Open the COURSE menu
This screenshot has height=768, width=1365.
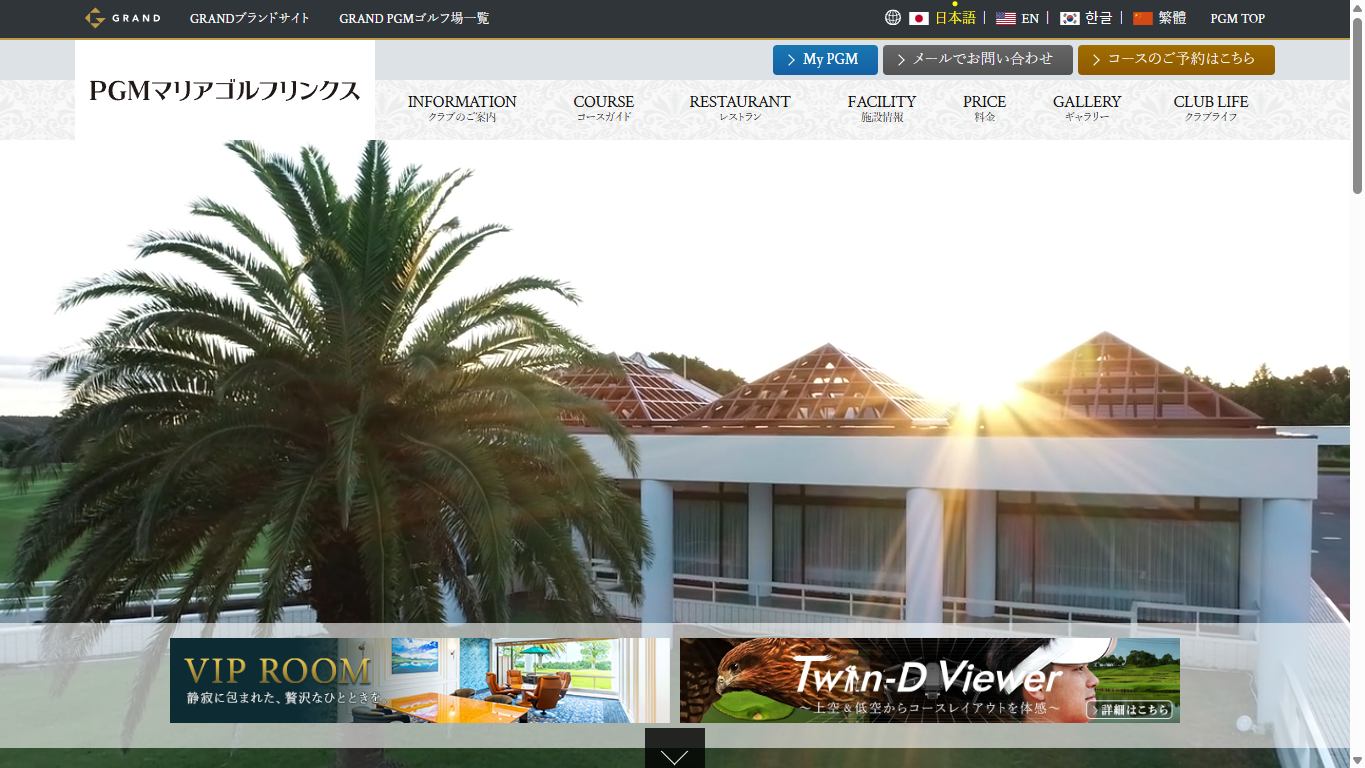pyautogui.click(x=604, y=108)
